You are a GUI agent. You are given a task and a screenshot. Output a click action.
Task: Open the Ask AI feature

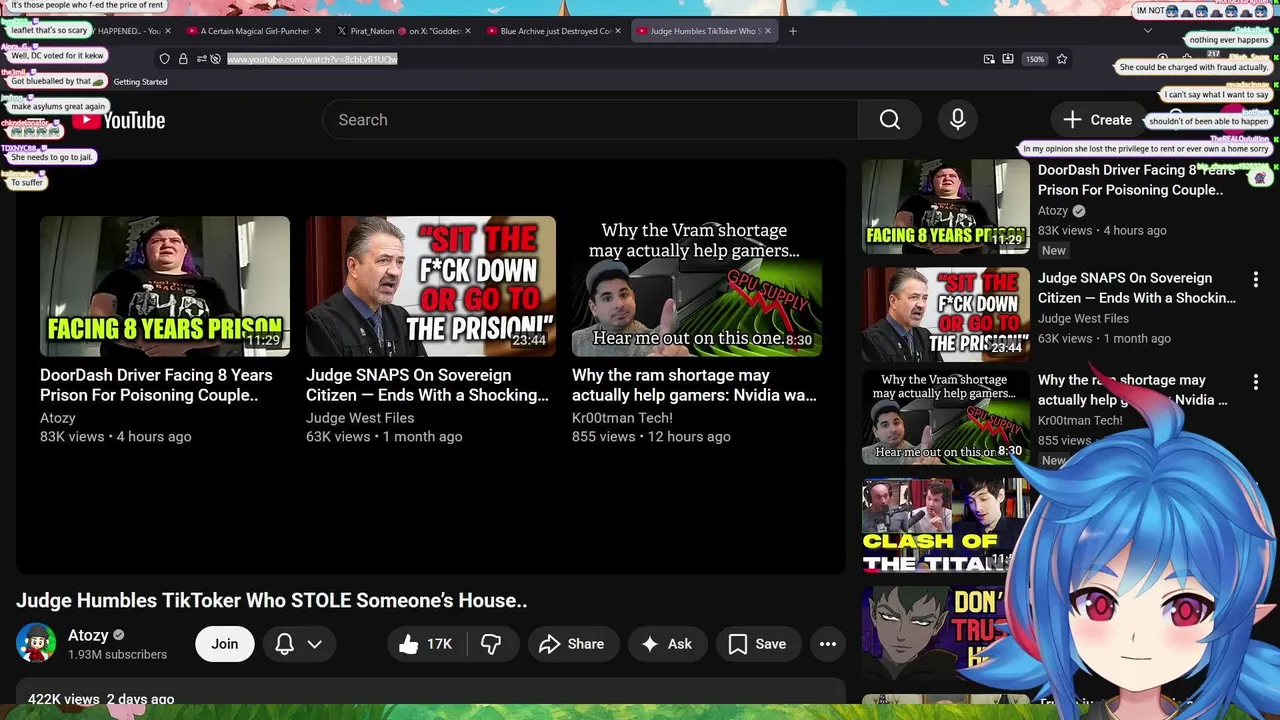click(x=667, y=645)
